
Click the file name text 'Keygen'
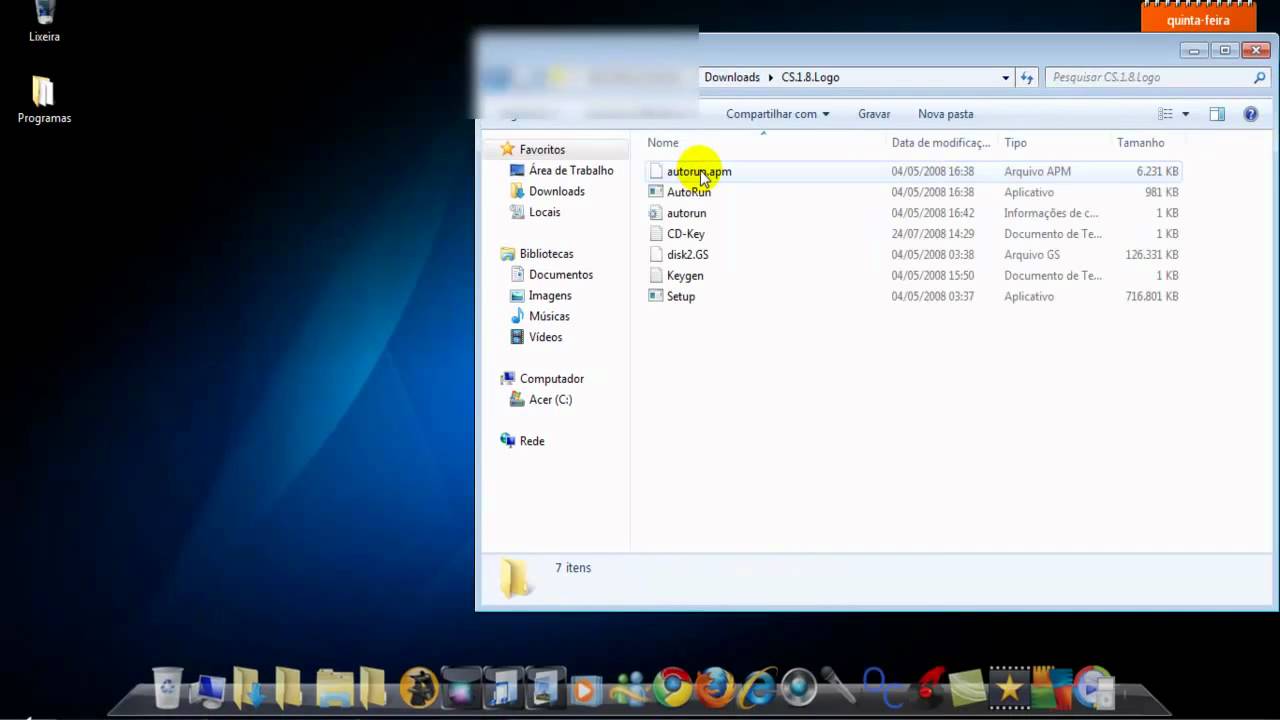(x=685, y=276)
